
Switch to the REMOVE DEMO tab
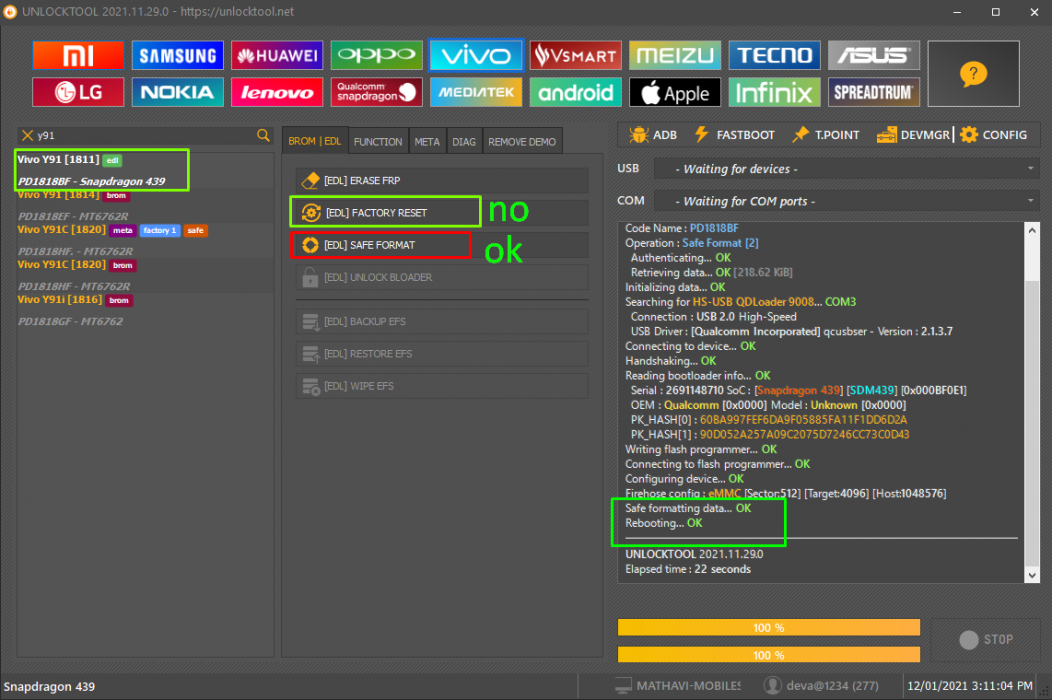522,142
